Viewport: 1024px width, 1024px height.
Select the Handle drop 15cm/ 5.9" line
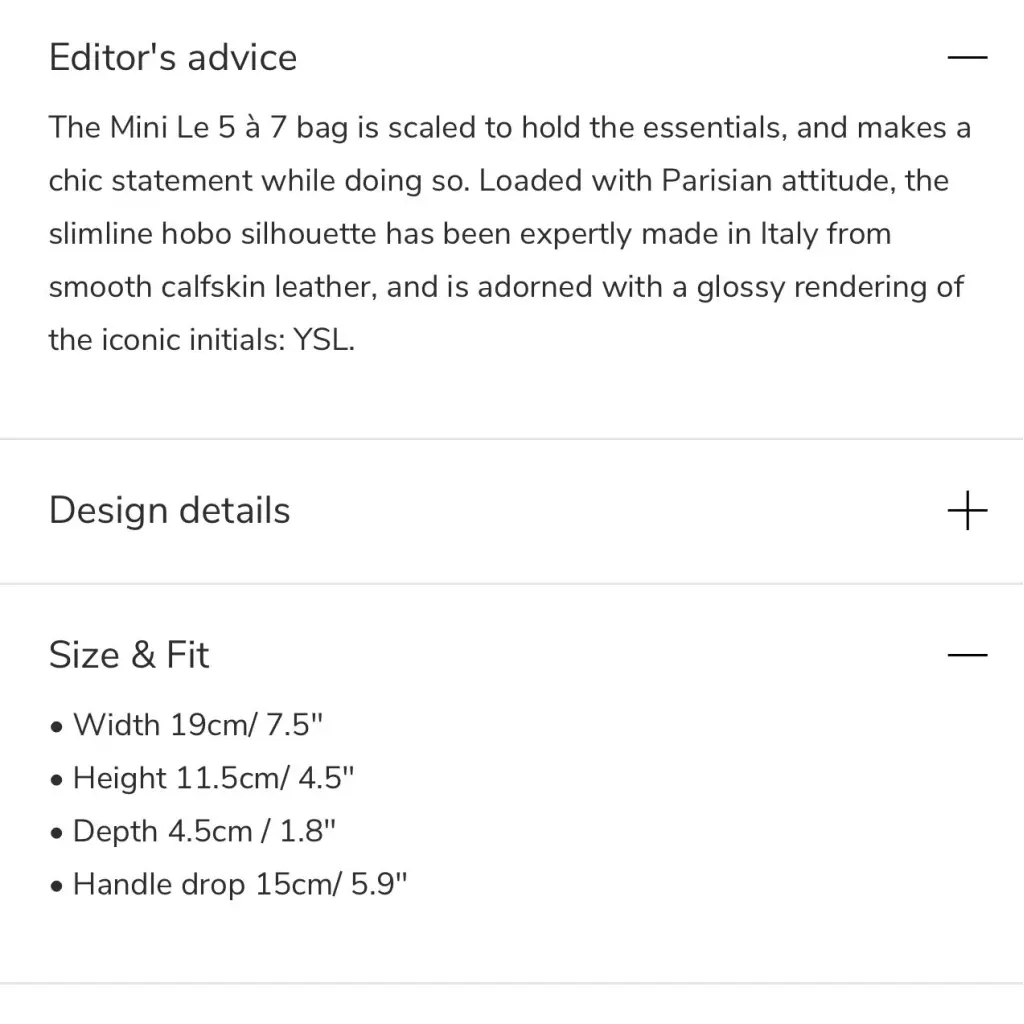tap(240, 885)
